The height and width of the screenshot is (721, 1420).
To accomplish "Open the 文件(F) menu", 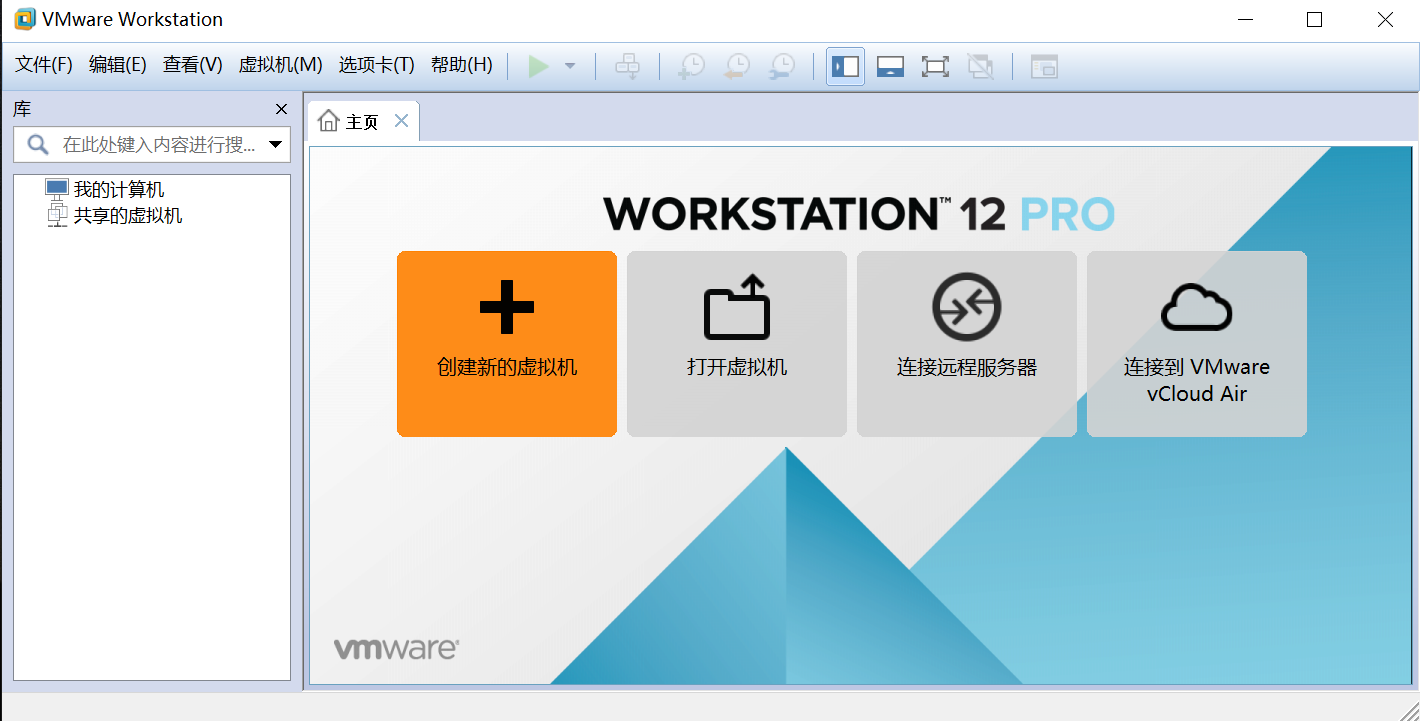I will coord(44,65).
